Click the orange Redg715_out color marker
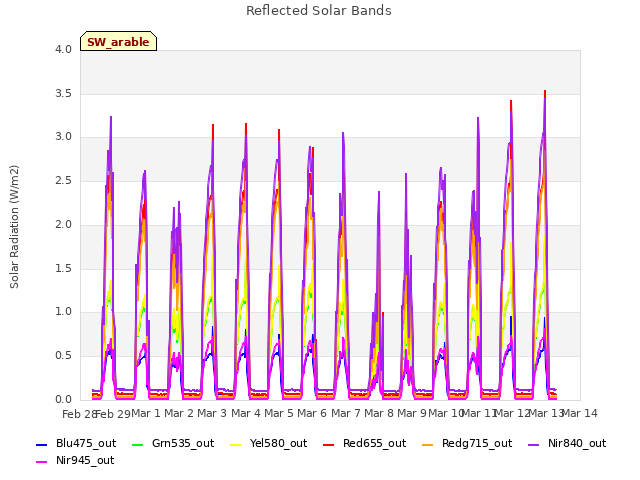 coord(428,444)
